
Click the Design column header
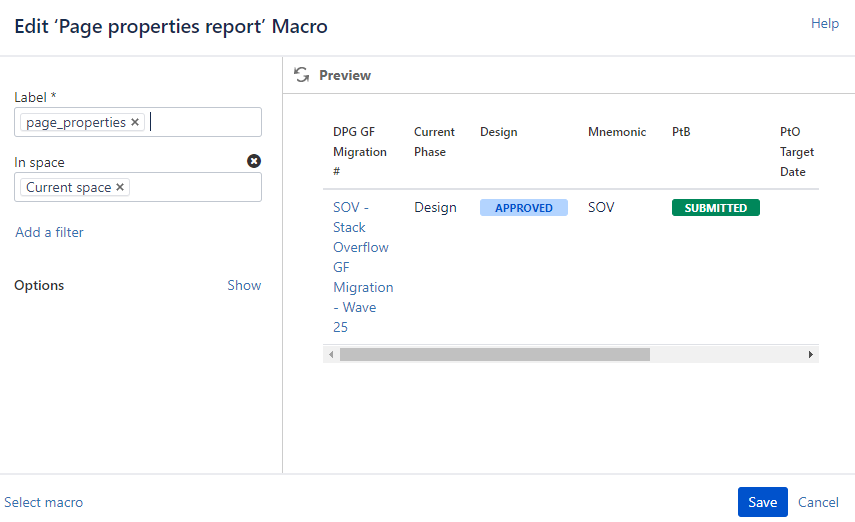point(498,132)
